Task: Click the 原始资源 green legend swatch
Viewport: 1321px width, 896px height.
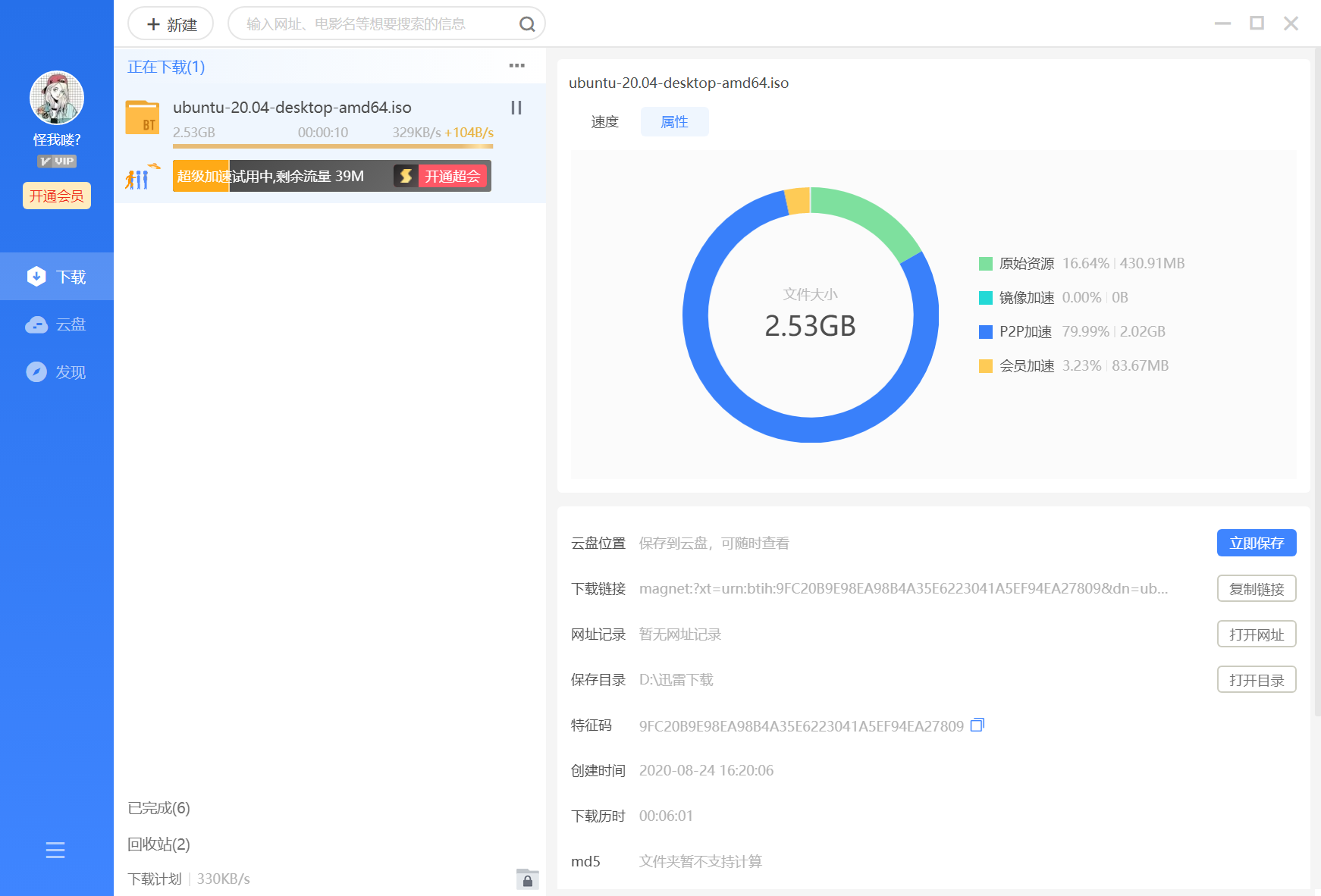Action: pyautogui.click(x=986, y=264)
